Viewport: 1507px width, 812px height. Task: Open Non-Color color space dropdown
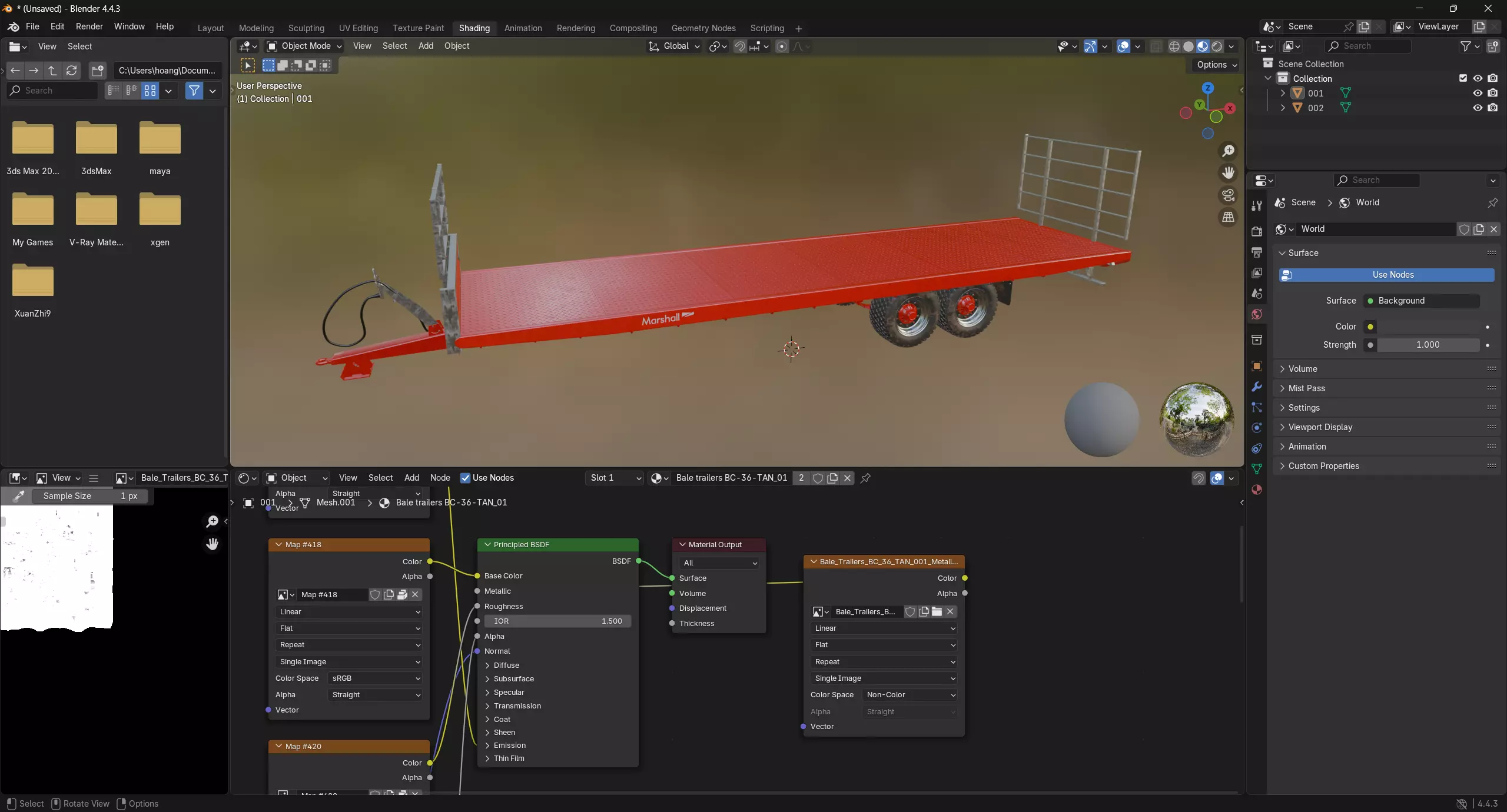pos(910,695)
